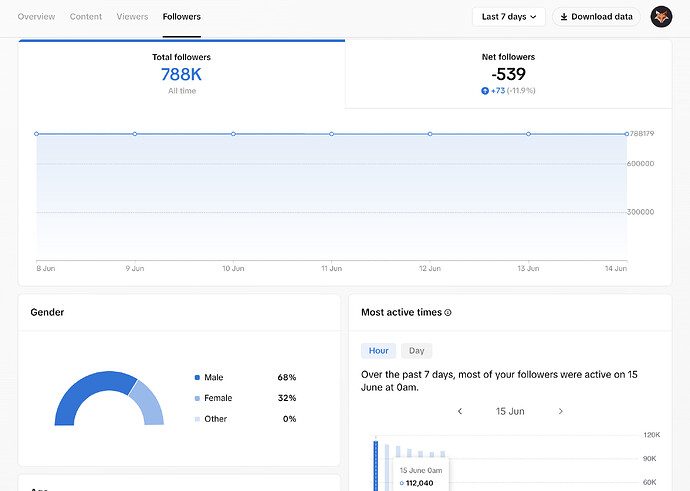Select the Net followers card

point(508,73)
